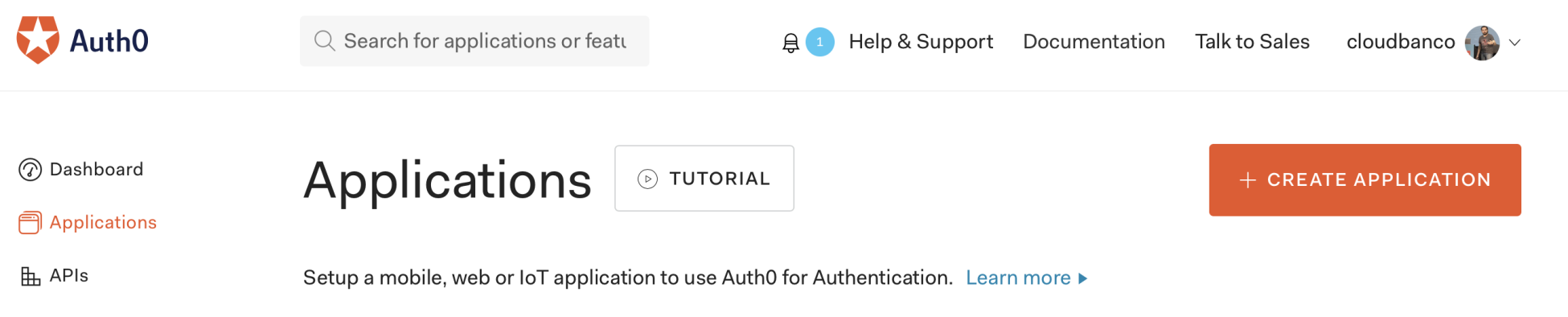Image resolution: width=1568 pixels, height=317 pixels.
Task: Click the Auth0 star shield logo
Action: click(38, 40)
